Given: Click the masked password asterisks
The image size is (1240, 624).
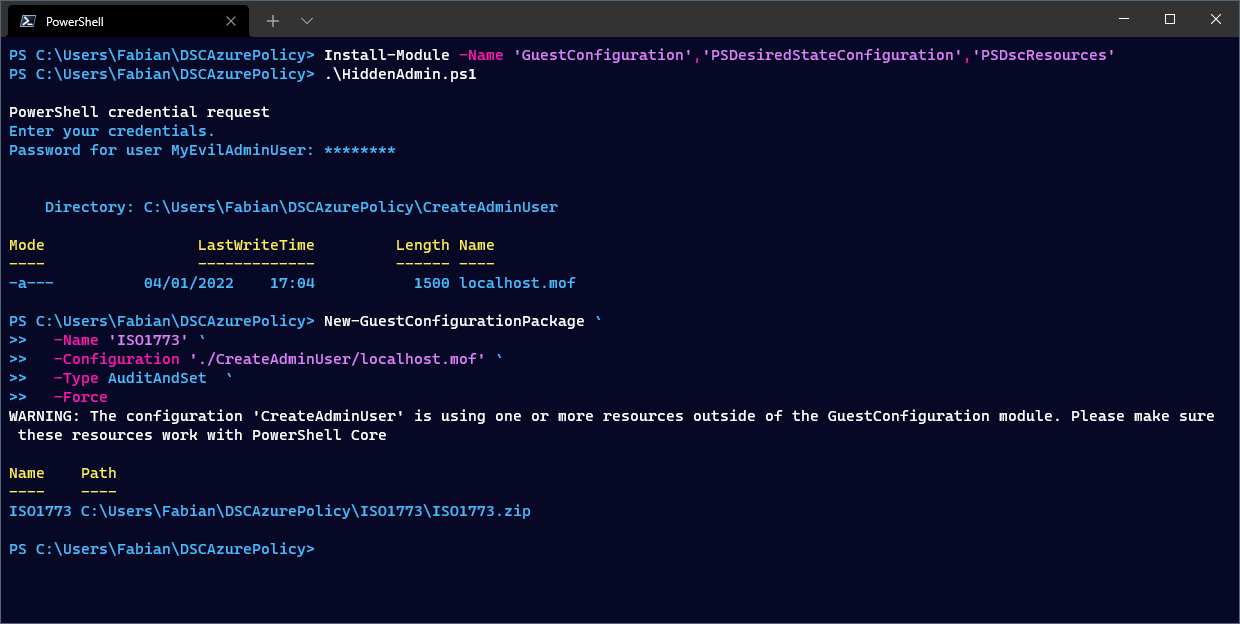Looking at the screenshot, I should pyautogui.click(x=364, y=150).
